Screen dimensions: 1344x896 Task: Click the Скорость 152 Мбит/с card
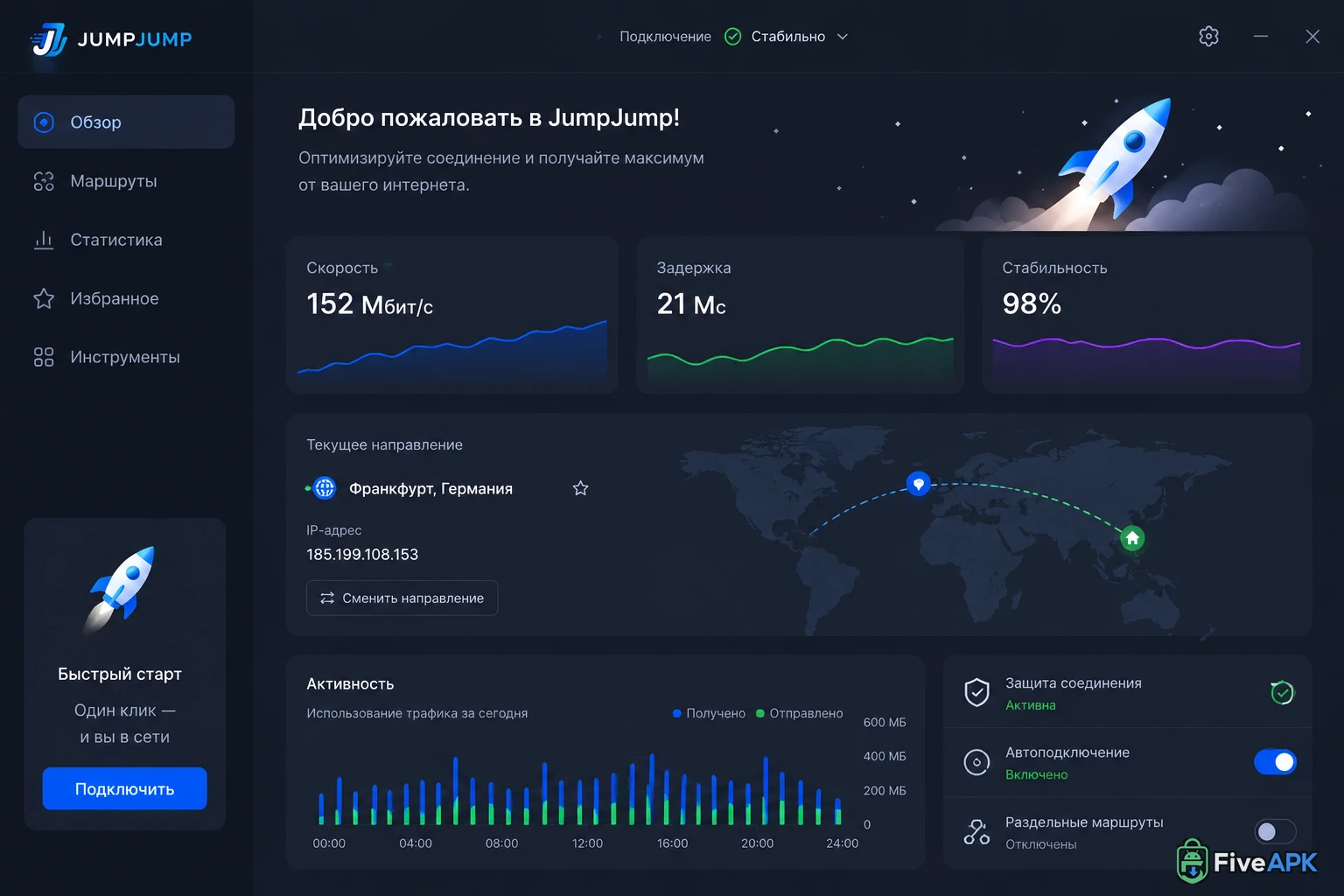coord(452,315)
